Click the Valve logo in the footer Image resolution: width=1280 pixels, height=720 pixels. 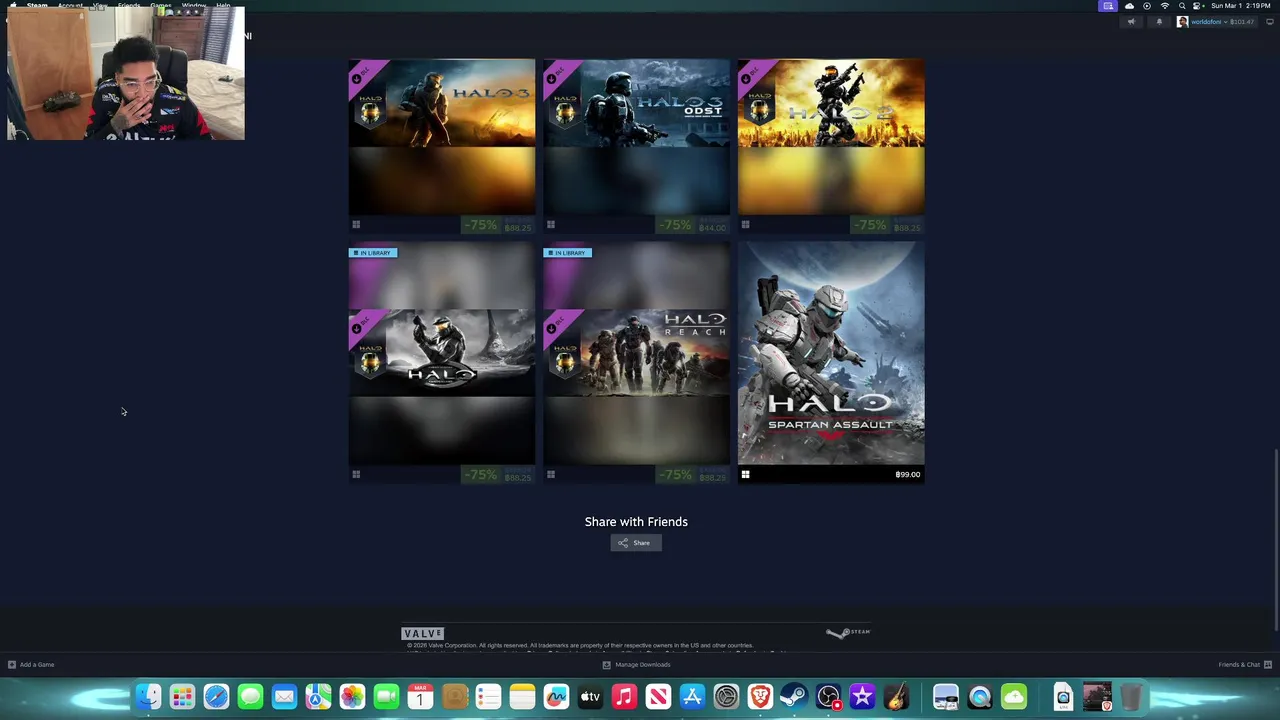click(x=422, y=633)
